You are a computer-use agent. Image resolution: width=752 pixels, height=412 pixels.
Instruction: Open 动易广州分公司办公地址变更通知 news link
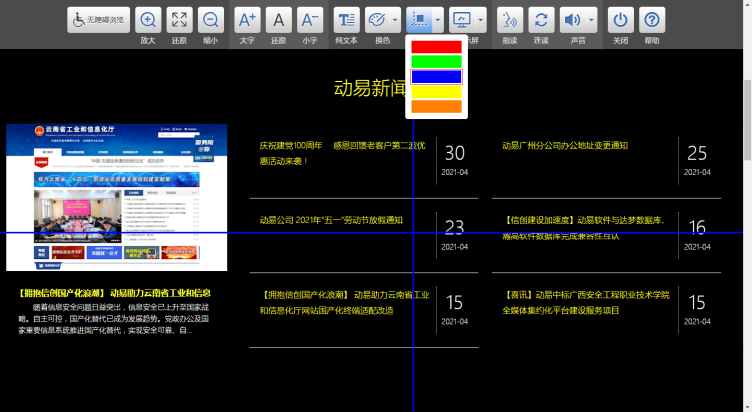(x=565, y=146)
